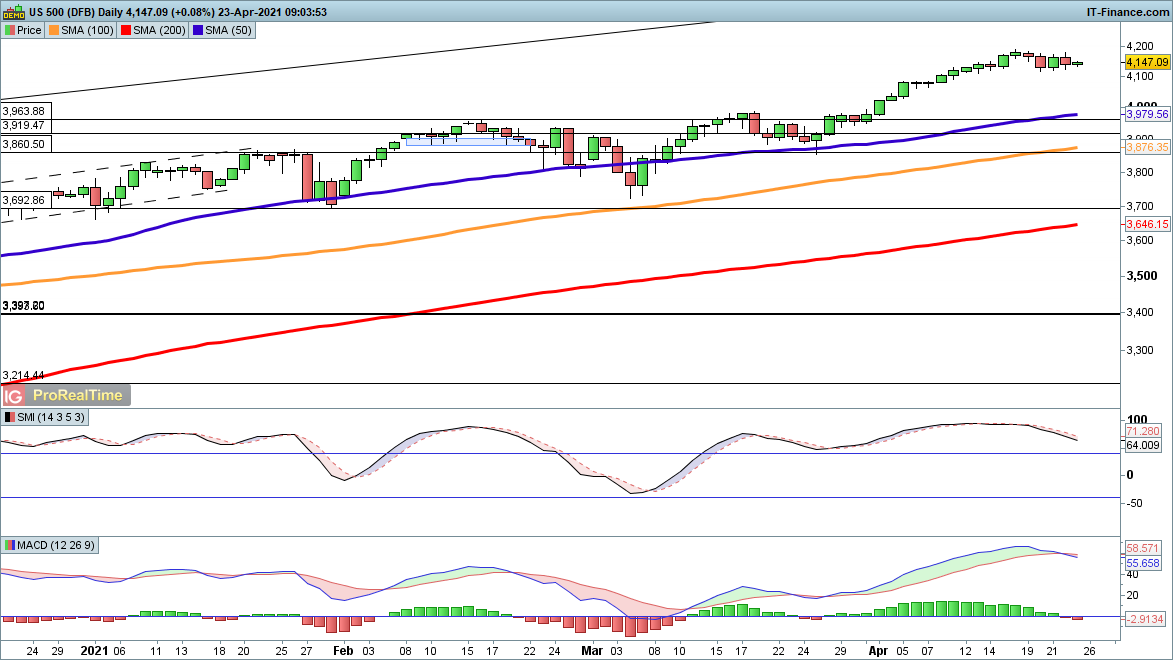Click the SMI indicator color icon
This screenshot has height=660, width=1173.
click(10, 416)
